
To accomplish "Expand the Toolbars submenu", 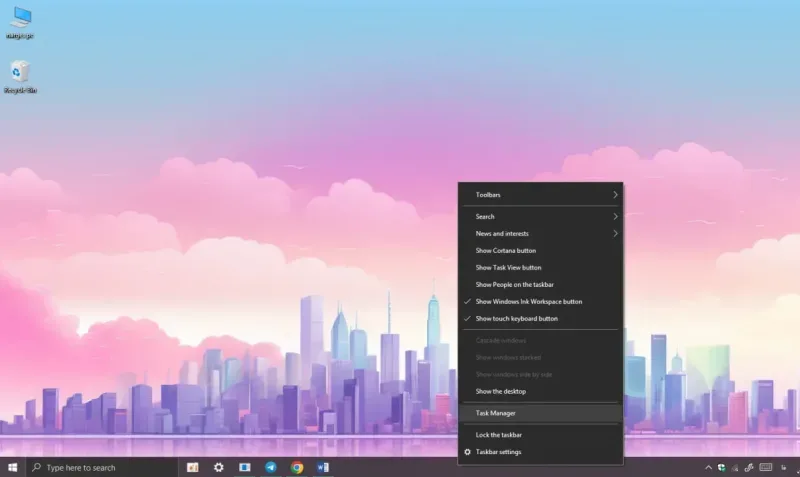I will 540,195.
